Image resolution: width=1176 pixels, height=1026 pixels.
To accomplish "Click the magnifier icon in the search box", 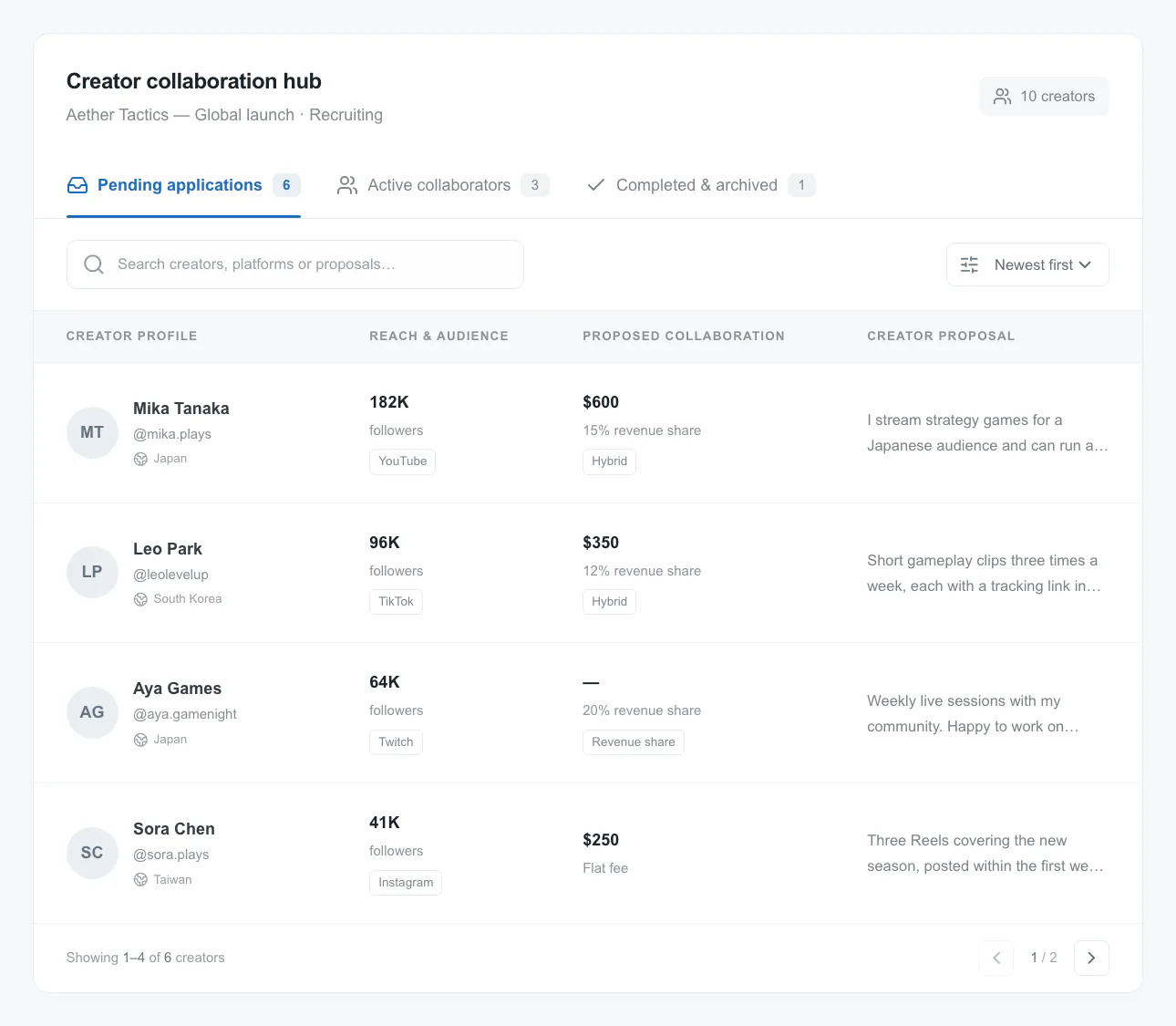I will pyautogui.click(x=93, y=264).
